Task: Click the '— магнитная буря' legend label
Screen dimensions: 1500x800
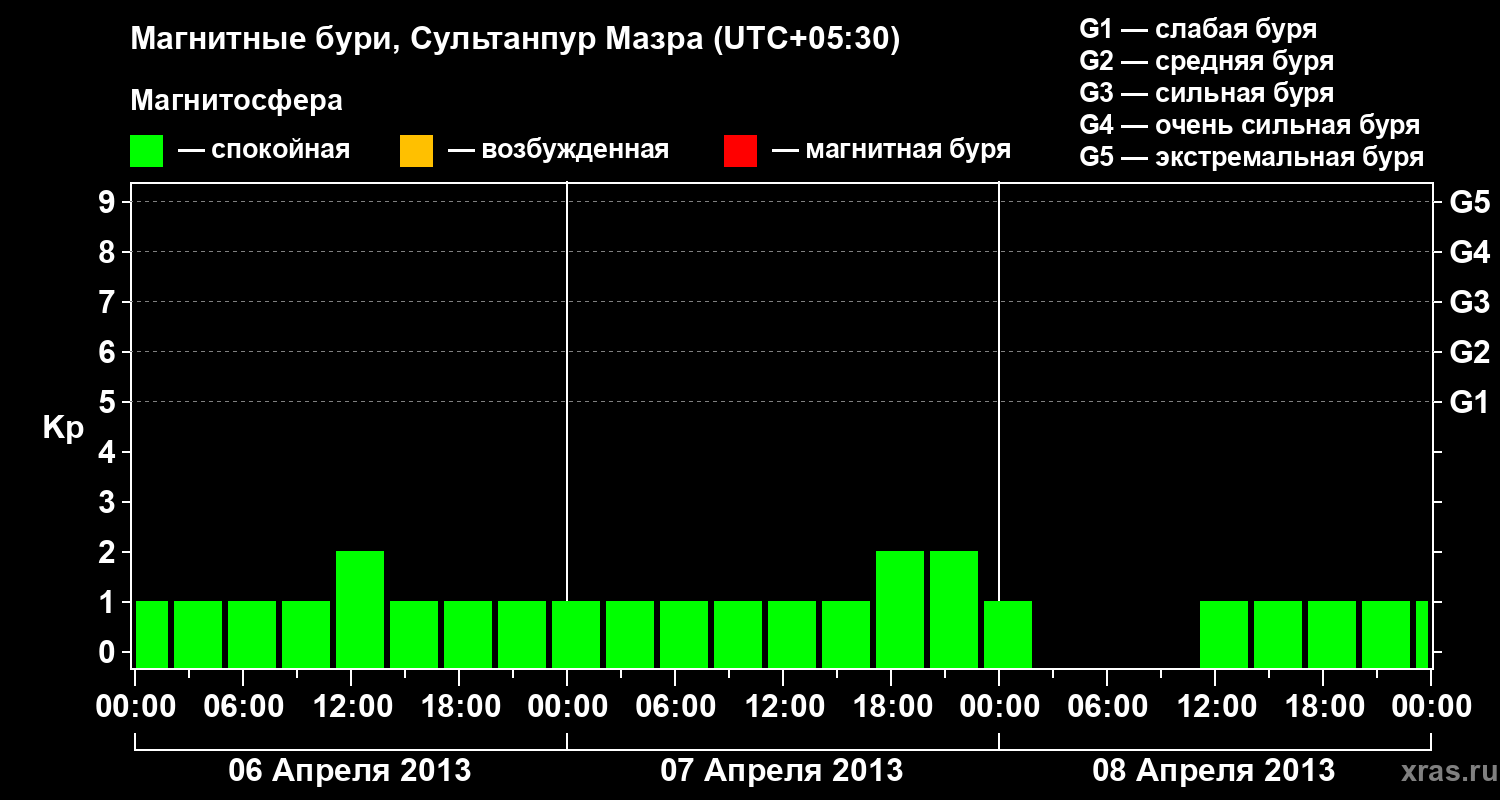Action: click(891, 150)
